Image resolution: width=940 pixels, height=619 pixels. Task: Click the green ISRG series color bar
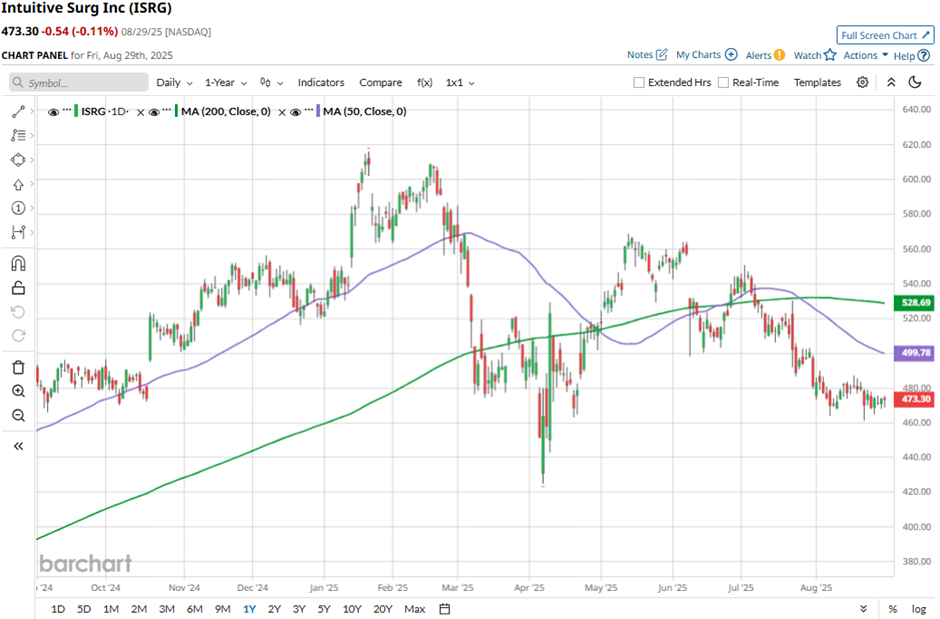pyautogui.click(x=76, y=111)
